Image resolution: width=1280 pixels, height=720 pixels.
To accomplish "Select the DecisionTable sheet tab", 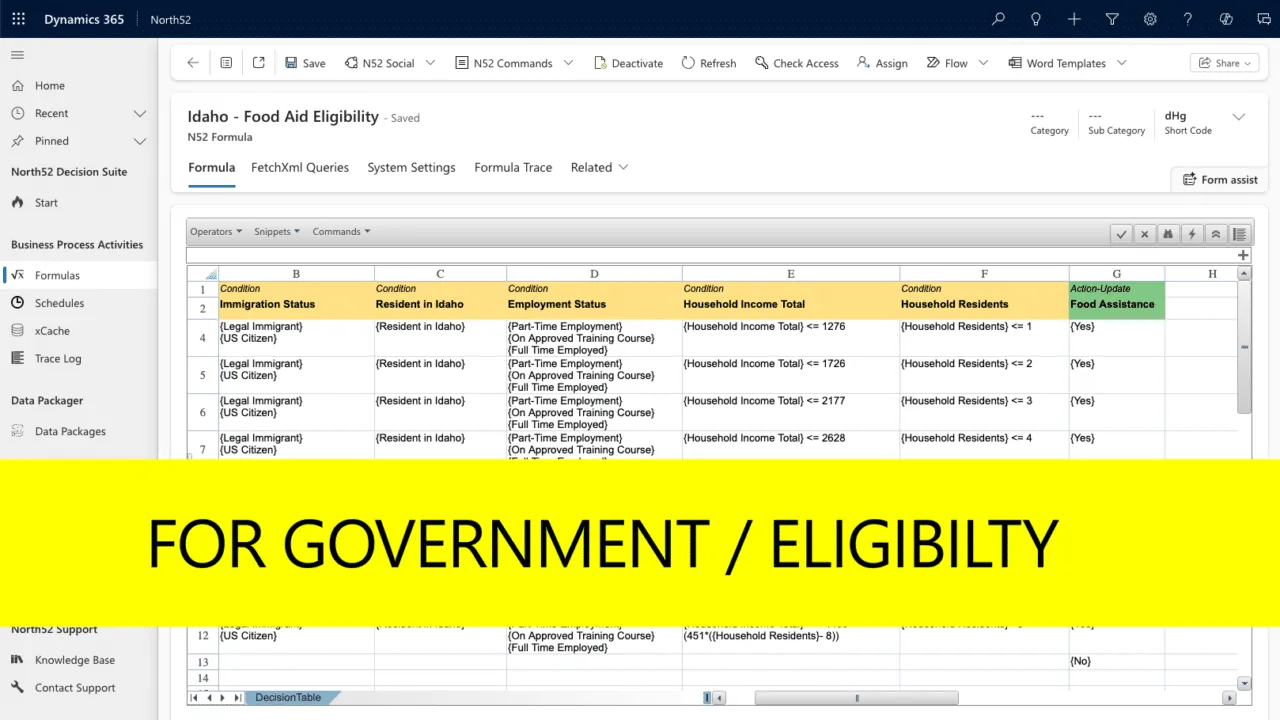I will click(287, 697).
